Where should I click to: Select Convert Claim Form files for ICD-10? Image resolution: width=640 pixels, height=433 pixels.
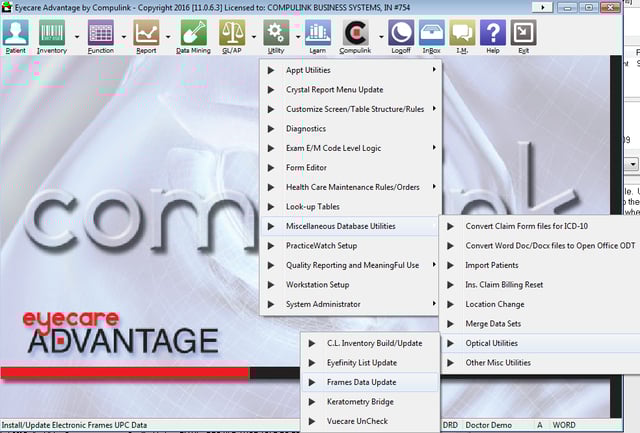(540, 226)
